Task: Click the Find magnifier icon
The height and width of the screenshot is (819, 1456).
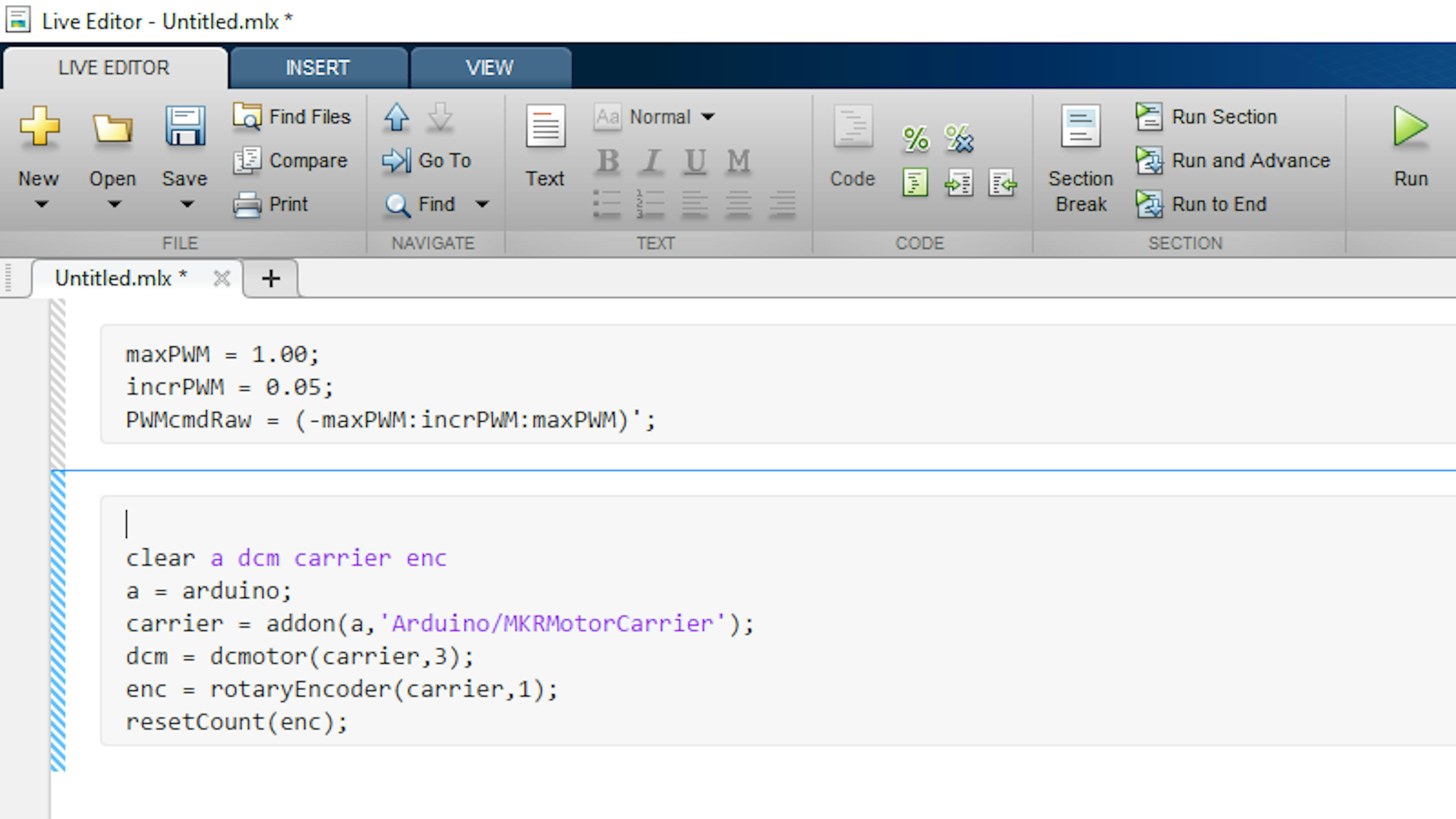Action: [x=397, y=205]
